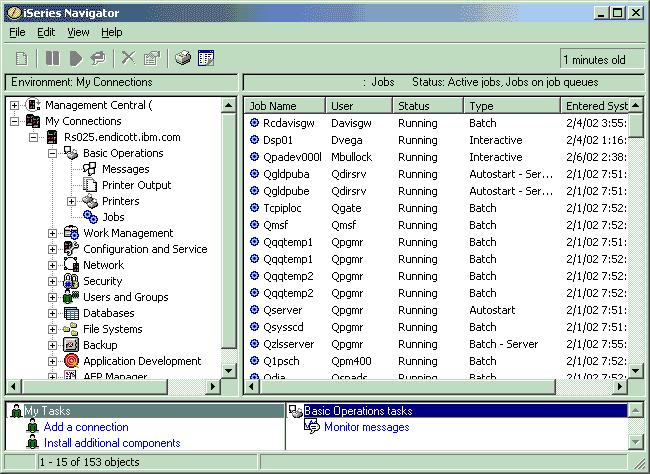Expand the Databases node
650x474 pixels.
52,313
